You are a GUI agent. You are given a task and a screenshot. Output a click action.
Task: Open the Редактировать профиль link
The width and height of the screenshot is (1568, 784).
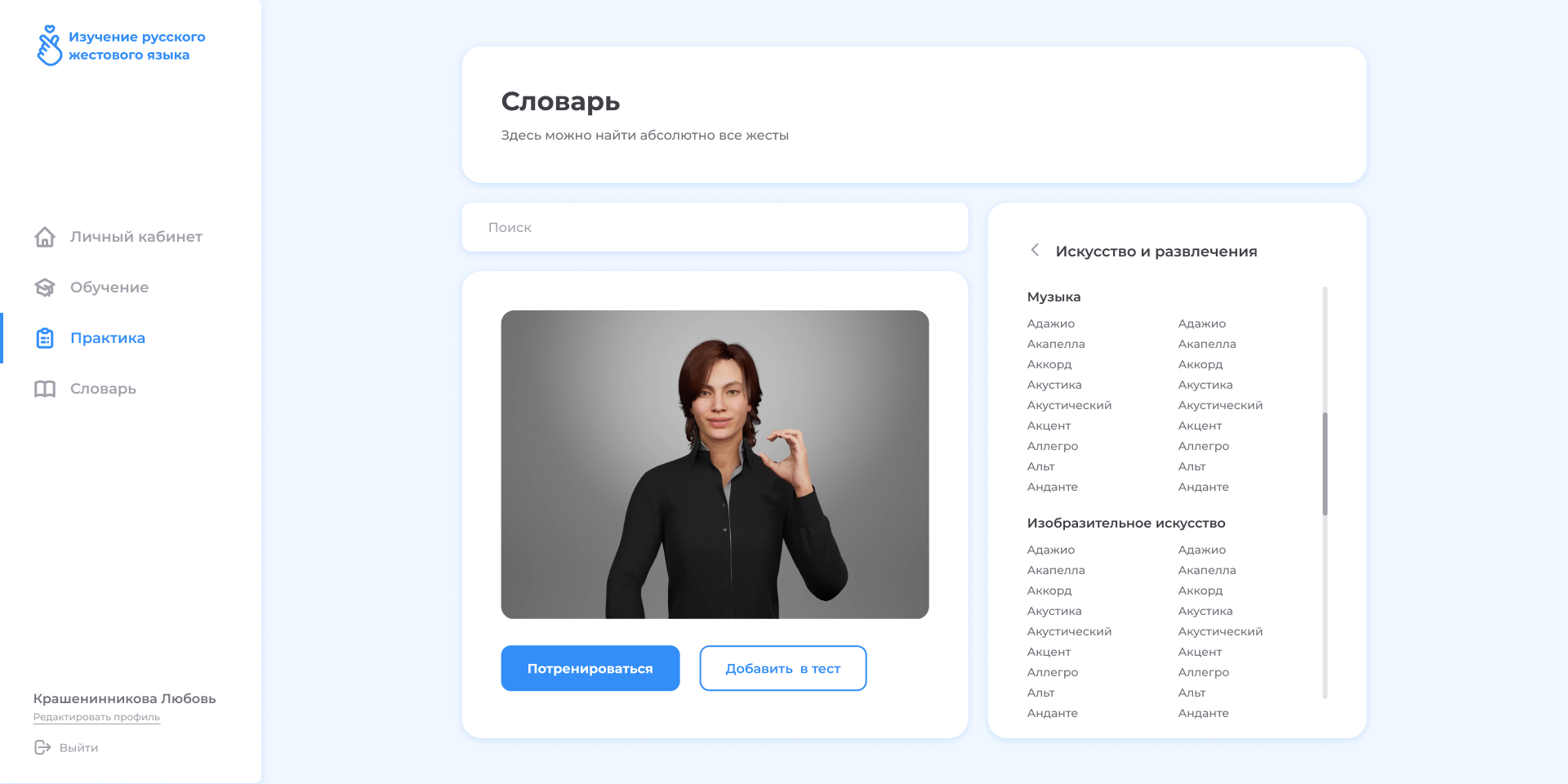[x=96, y=717]
